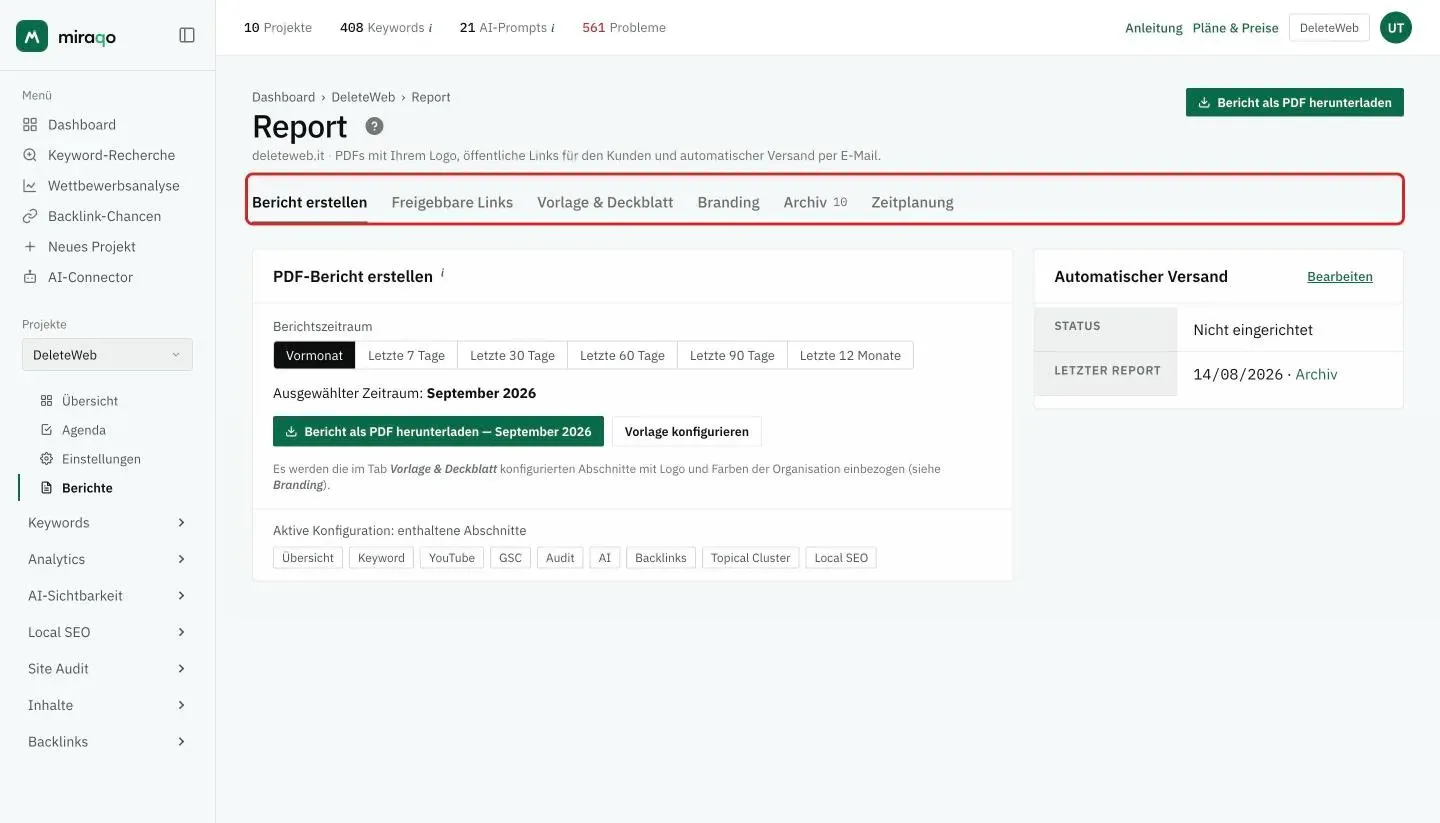Select the Letzte 90 Tage period
1440x823 pixels.
(732, 355)
